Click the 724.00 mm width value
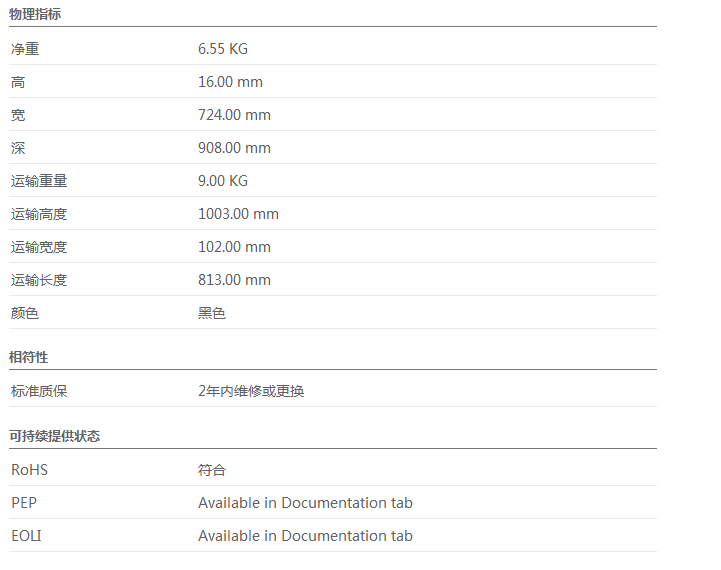The width and height of the screenshot is (721, 570). click(234, 115)
